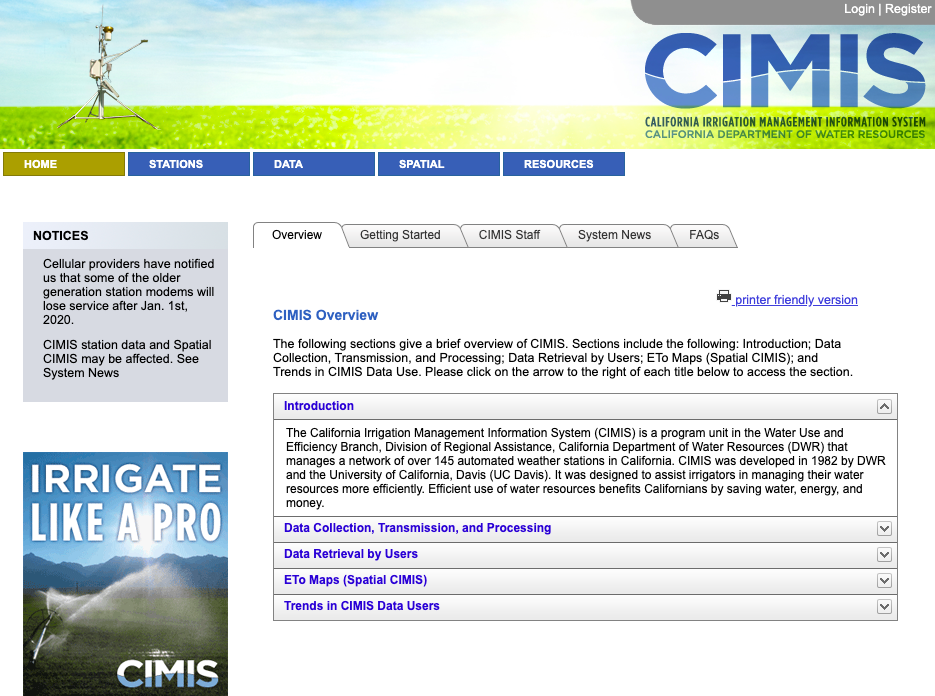Click the Irrigate Like a Pro banner

point(125,574)
